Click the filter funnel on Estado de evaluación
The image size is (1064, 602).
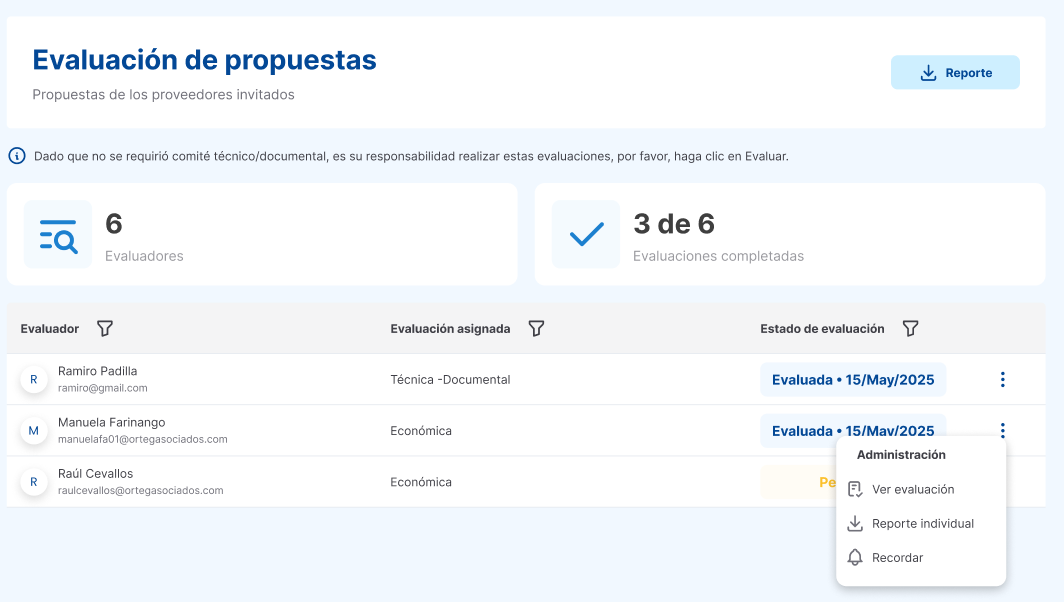coord(910,328)
